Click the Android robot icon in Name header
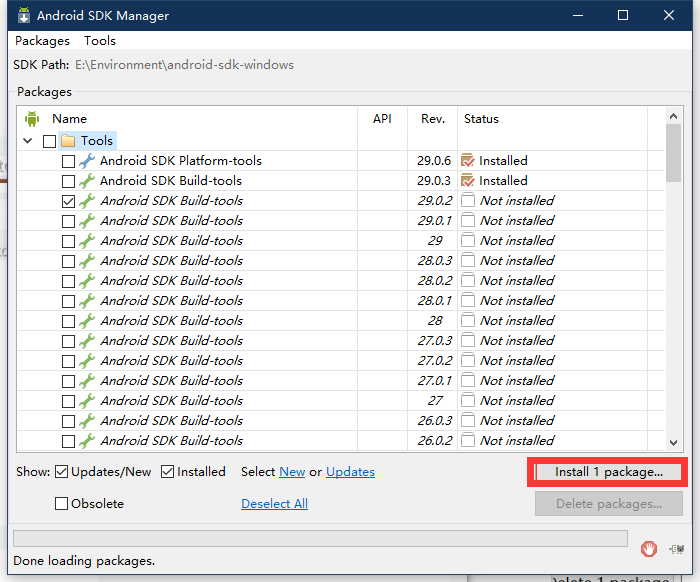The height and width of the screenshot is (582, 700). coord(32,119)
